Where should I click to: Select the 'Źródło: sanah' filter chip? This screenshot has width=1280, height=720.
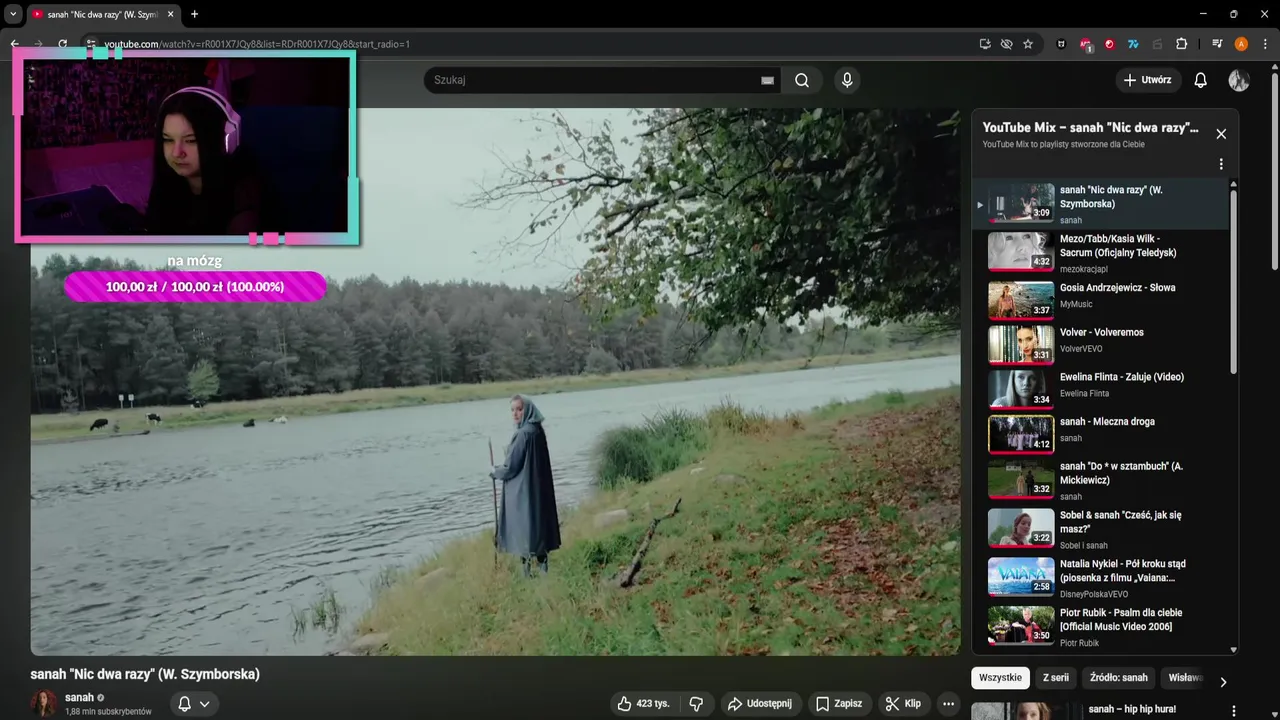[x=1119, y=678]
